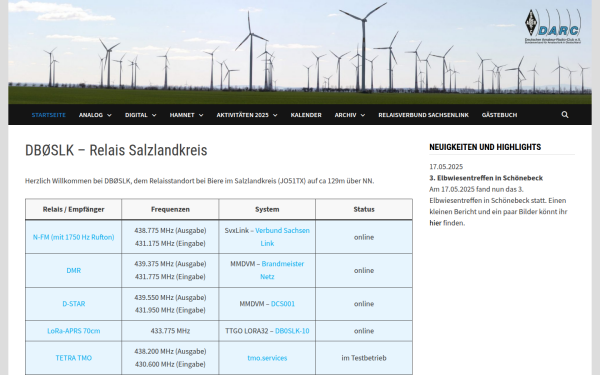
Task: Open Aktivitäten 2025 menu item
Action: pyautogui.click(x=243, y=115)
